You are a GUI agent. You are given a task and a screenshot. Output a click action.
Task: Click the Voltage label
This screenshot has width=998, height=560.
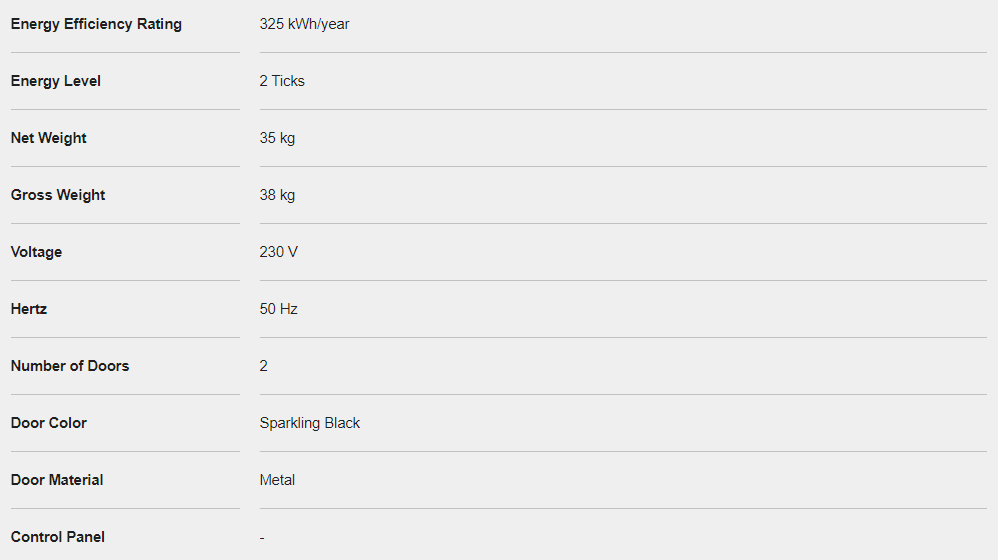[x=36, y=252]
